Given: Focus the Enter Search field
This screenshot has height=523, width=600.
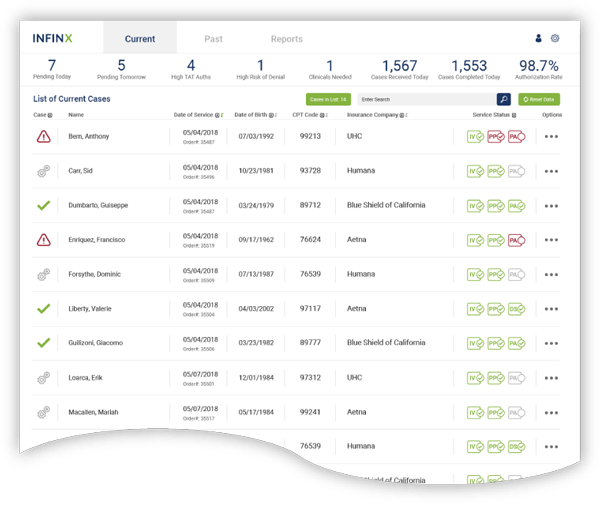Looking at the screenshot, I should click(x=427, y=99).
